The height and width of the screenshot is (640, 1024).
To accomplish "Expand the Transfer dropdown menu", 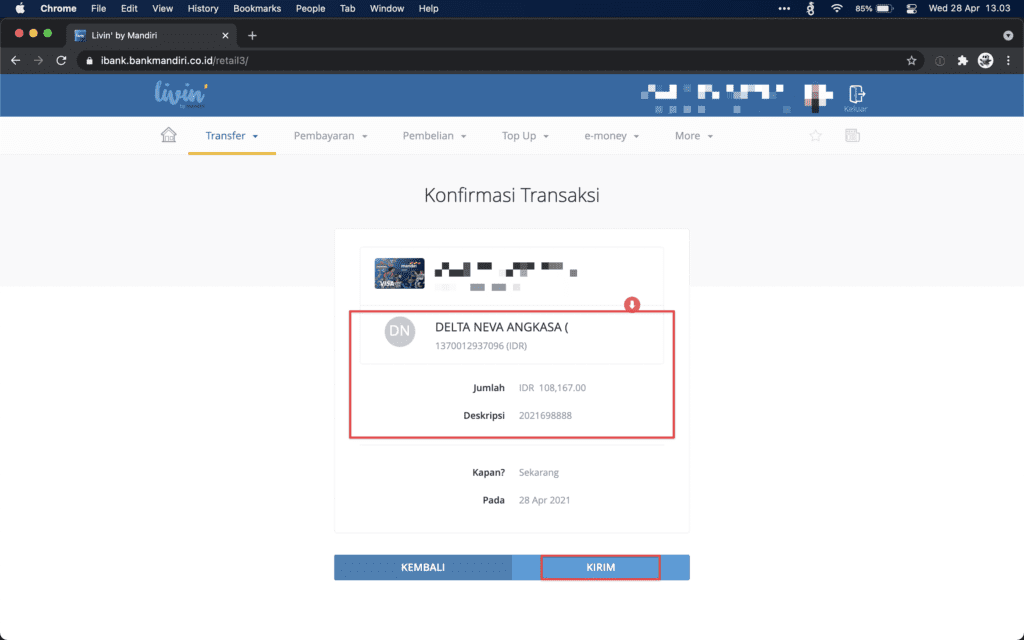I will 232,136.
